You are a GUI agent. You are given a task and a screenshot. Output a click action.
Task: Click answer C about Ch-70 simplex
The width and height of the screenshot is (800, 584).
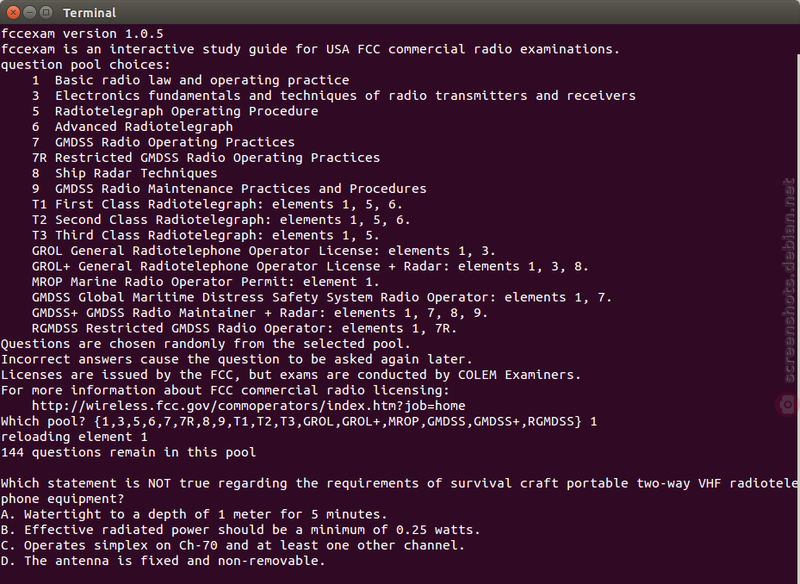coord(233,545)
